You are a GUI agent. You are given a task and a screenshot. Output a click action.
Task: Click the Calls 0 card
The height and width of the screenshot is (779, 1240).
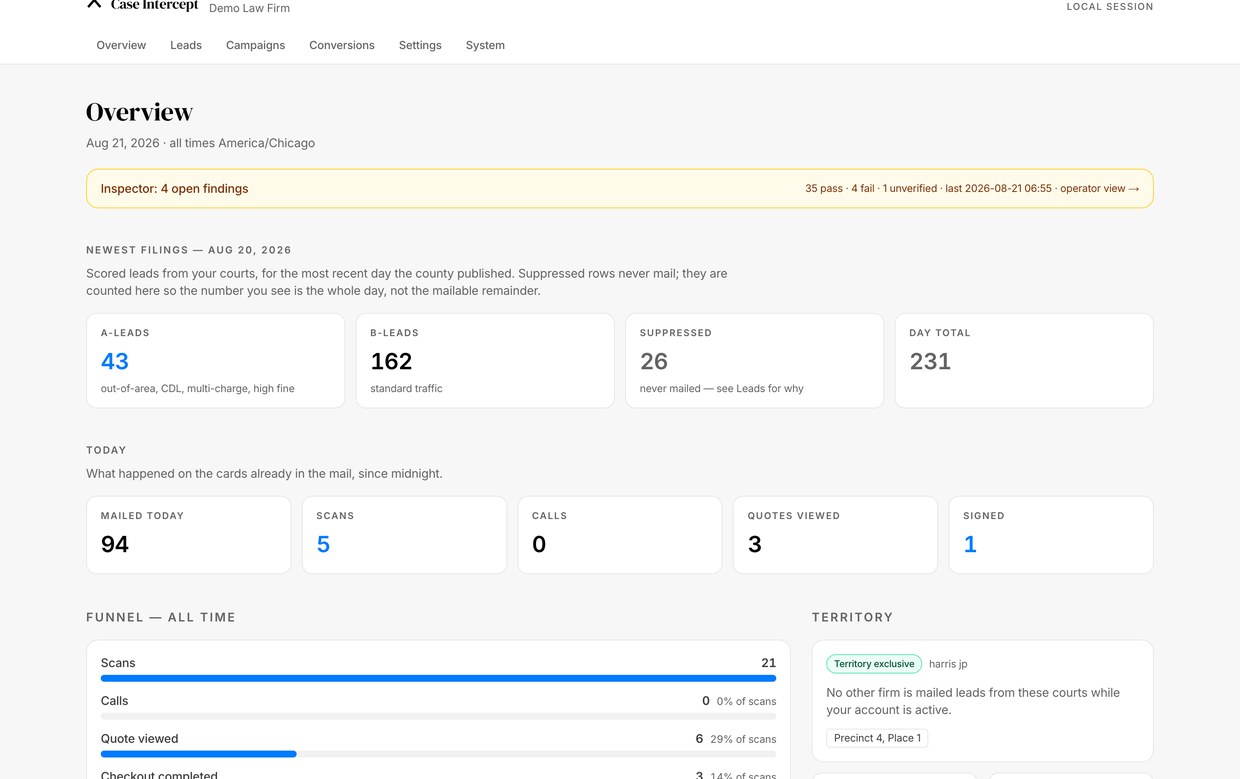[620, 535]
